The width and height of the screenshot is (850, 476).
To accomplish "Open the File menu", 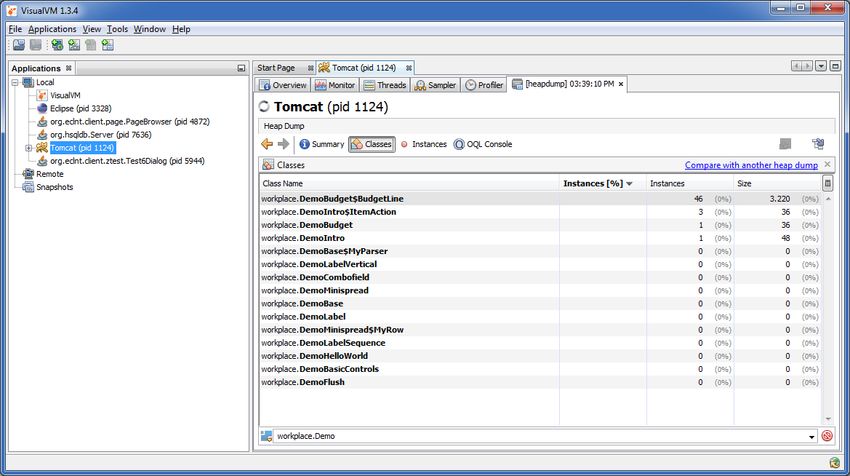I will coord(15,29).
